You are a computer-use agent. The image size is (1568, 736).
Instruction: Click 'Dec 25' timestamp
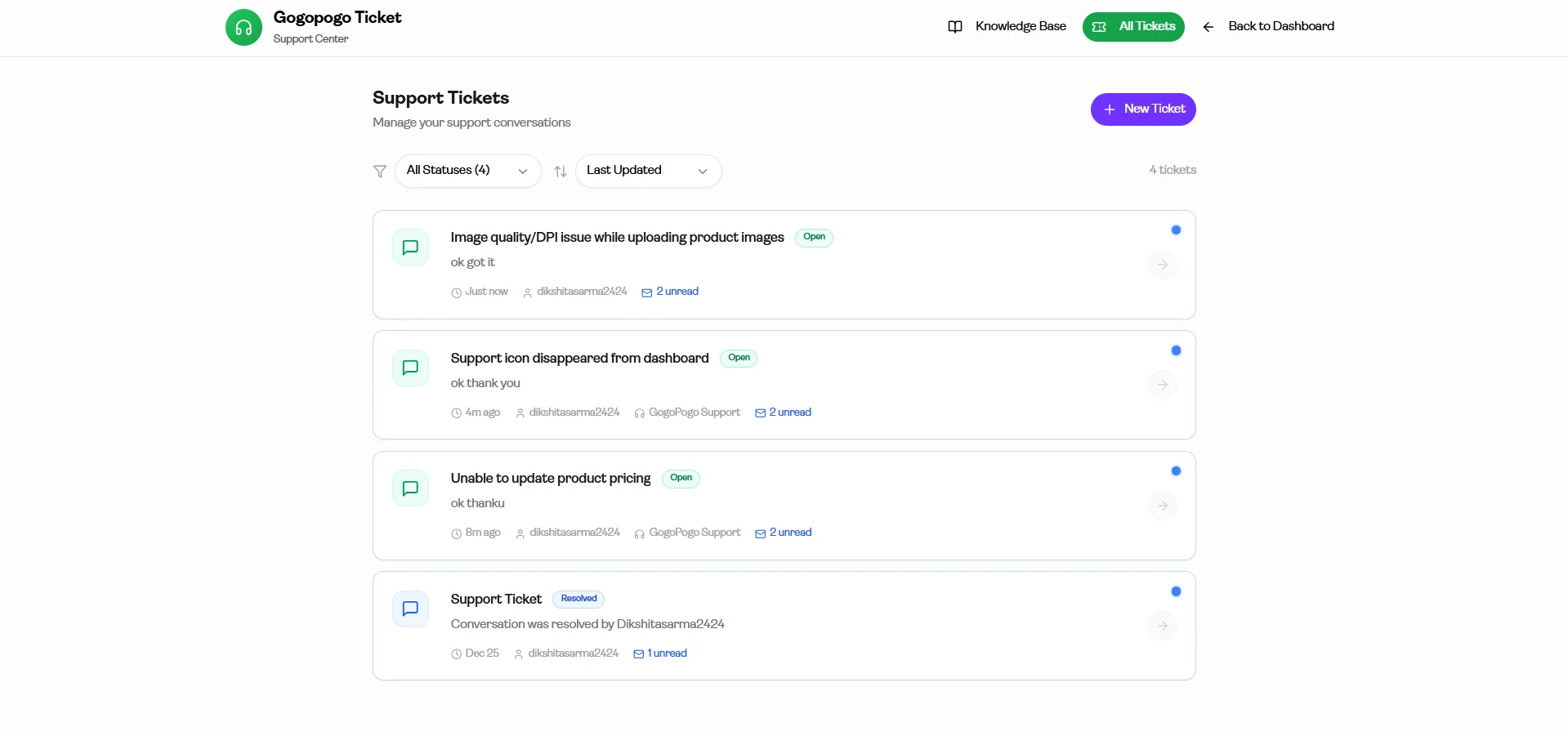tap(475, 653)
